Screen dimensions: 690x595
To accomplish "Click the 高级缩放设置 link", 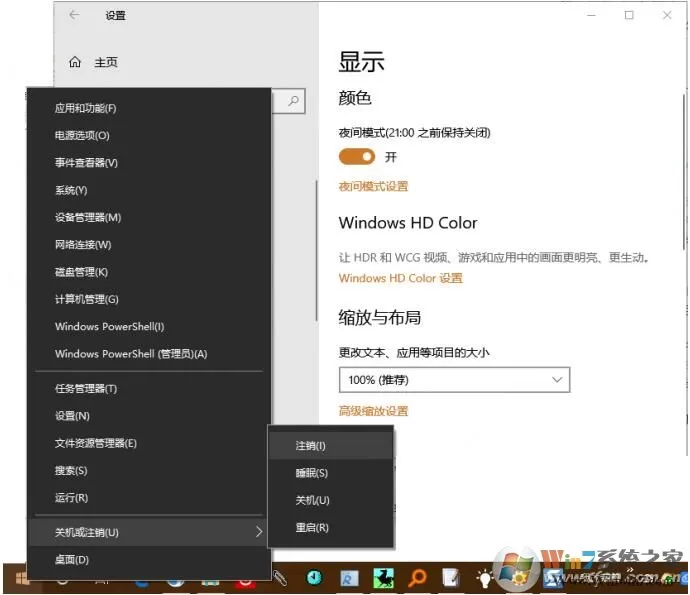I will click(x=373, y=411).
